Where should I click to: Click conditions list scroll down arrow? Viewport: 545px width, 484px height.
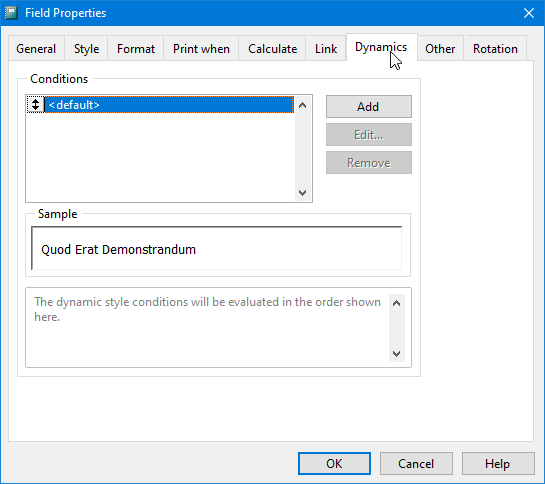[302, 193]
